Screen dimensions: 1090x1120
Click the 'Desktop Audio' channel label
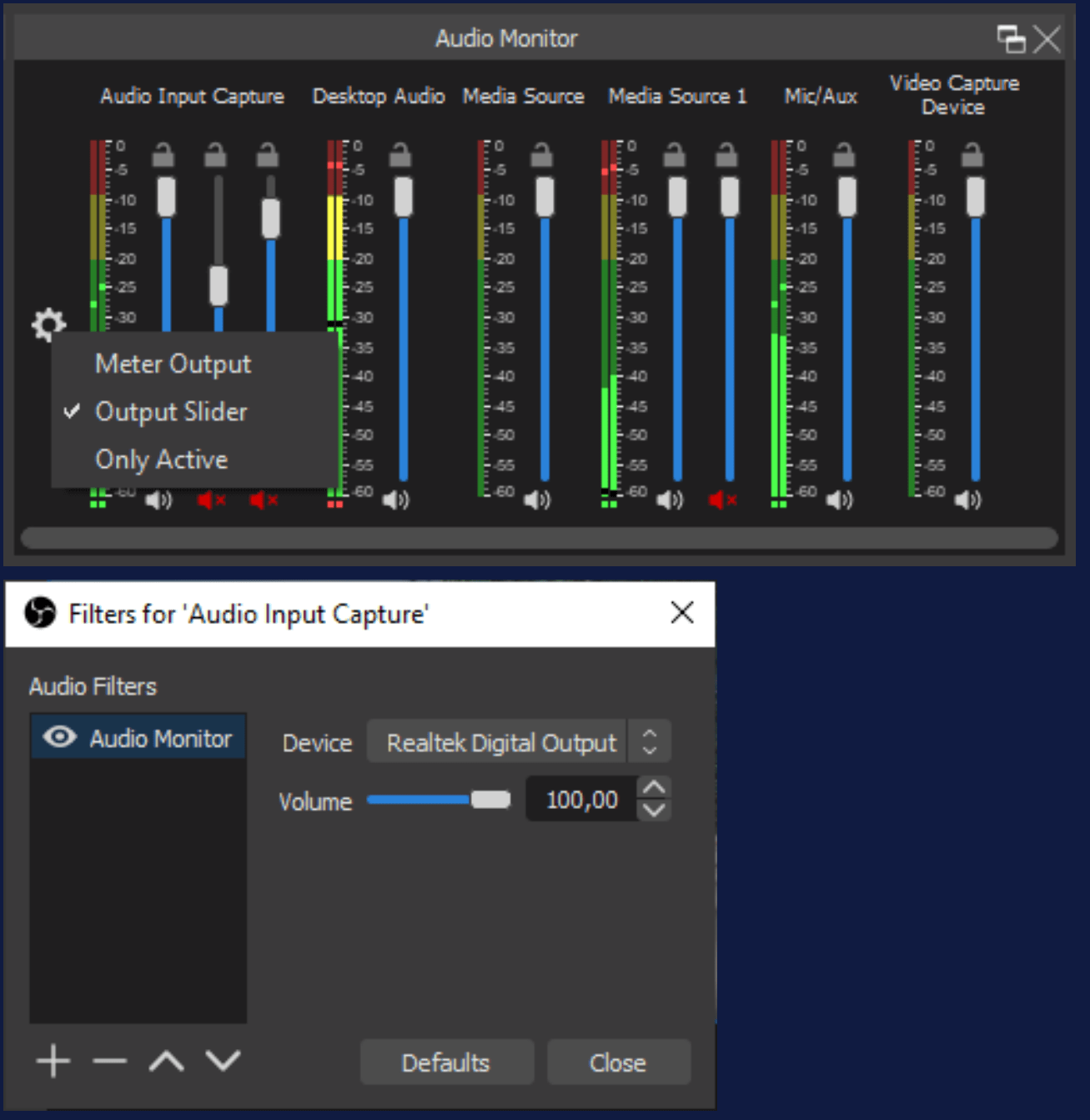click(x=379, y=96)
